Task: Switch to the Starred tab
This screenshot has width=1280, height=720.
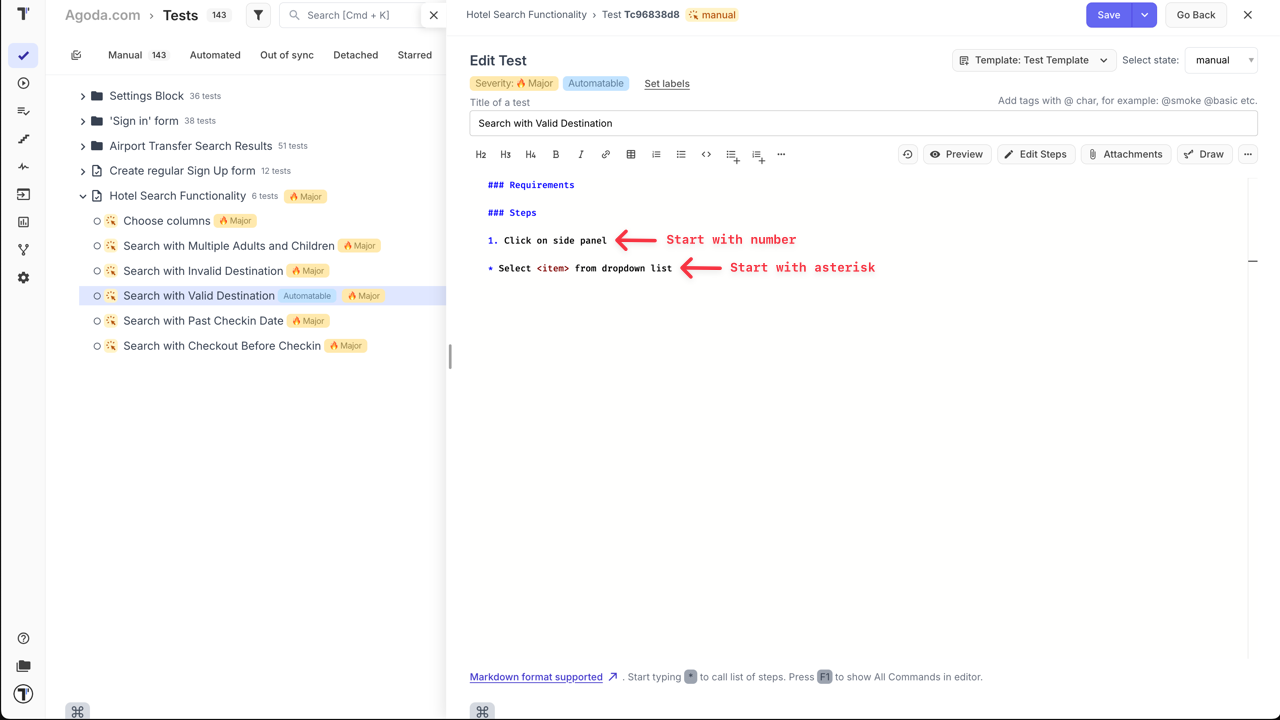Action: click(414, 55)
